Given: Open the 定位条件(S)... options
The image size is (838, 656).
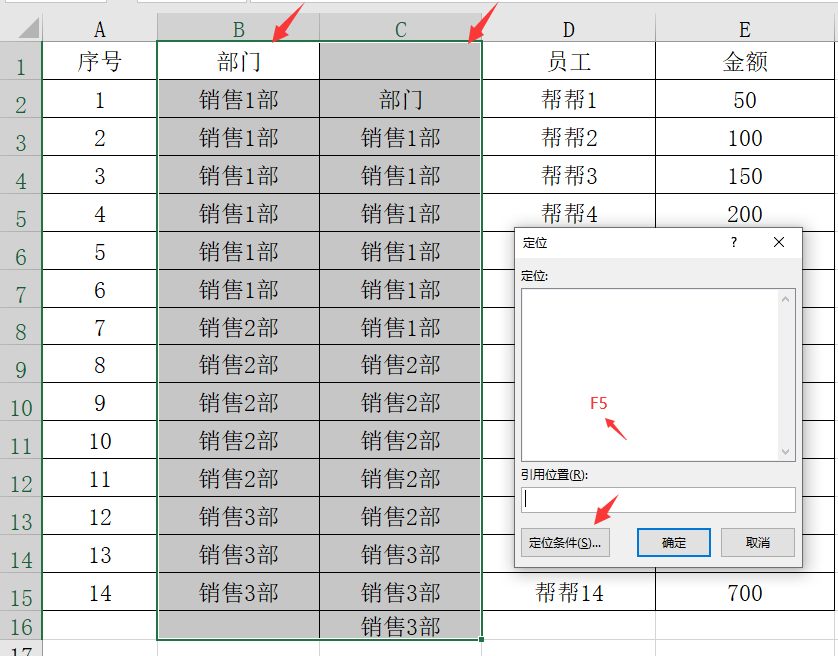Looking at the screenshot, I should tap(565, 543).
